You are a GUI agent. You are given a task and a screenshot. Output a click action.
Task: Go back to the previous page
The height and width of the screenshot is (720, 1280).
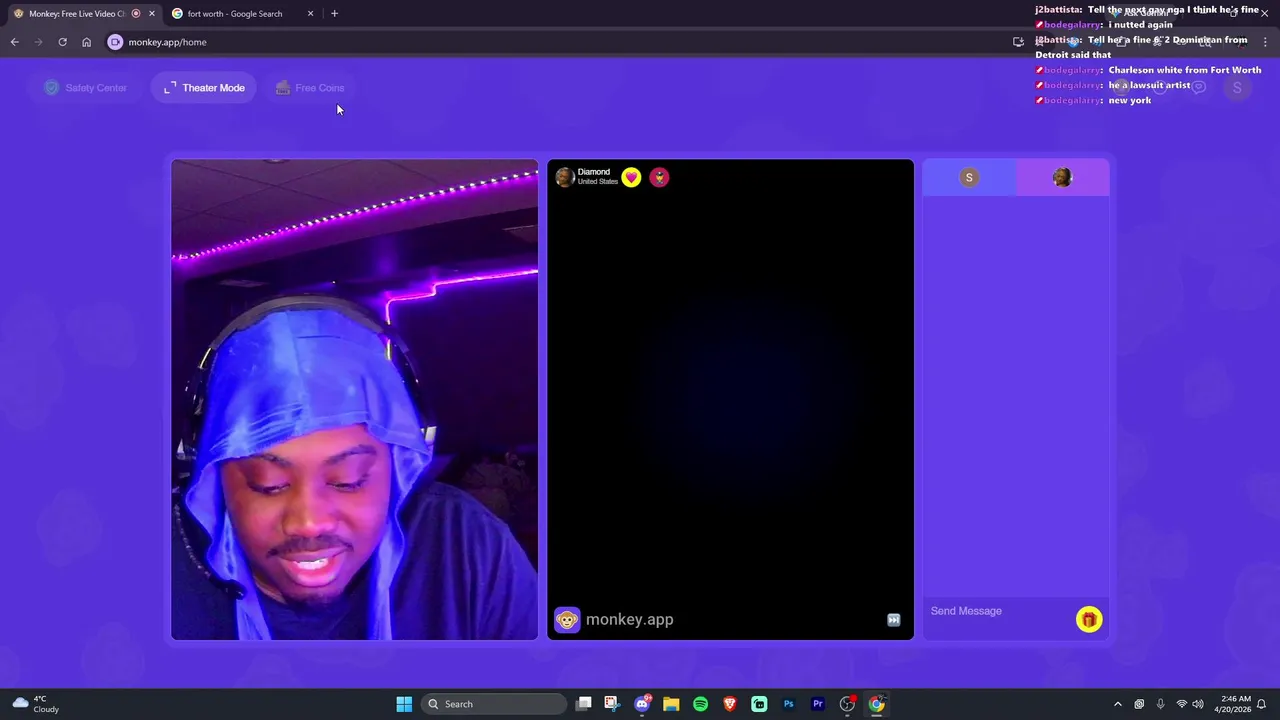pos(14,42)
